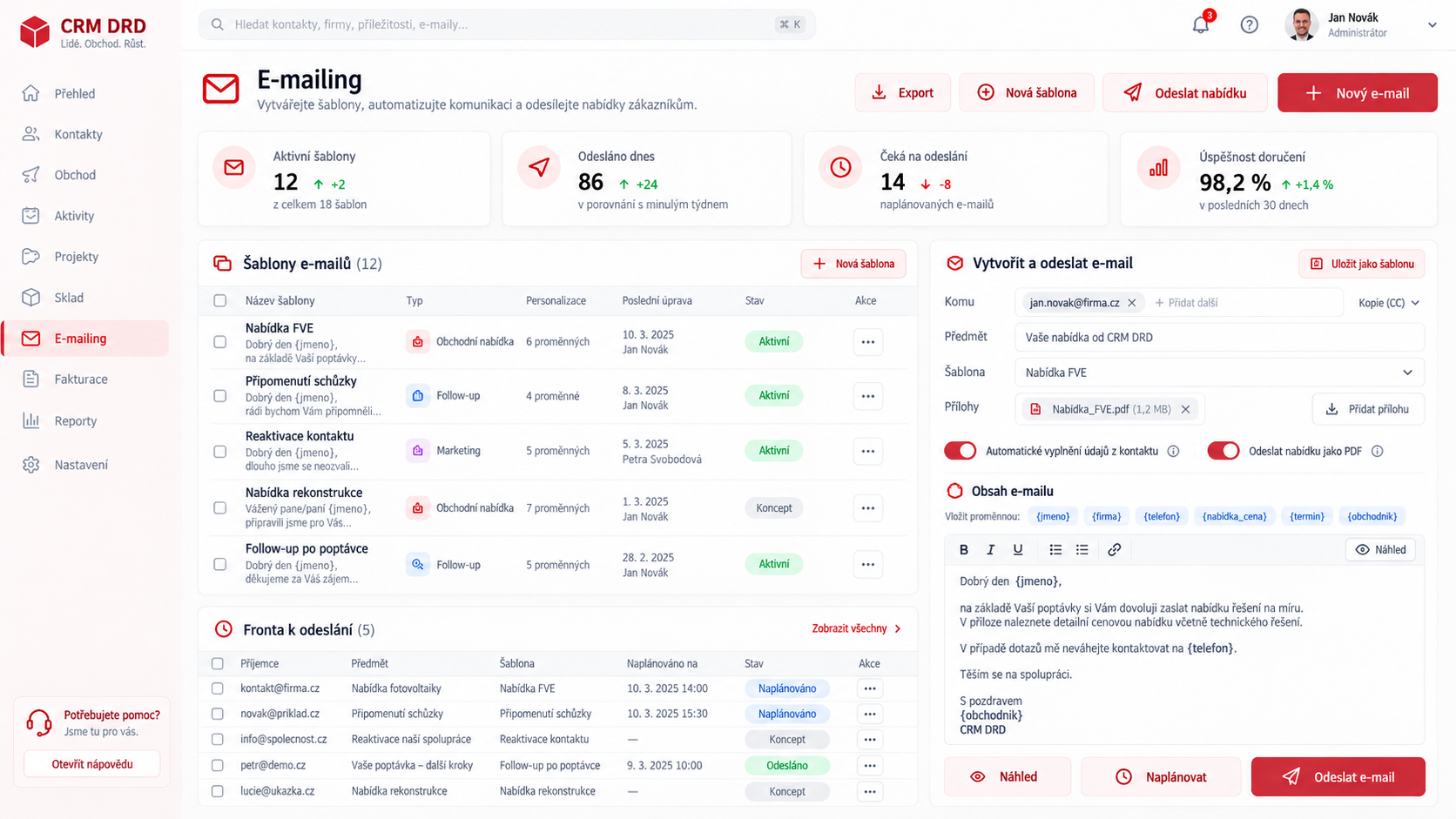Select all templates via header checkbox
Viewport: 1456px width, 819px height.
219,300
